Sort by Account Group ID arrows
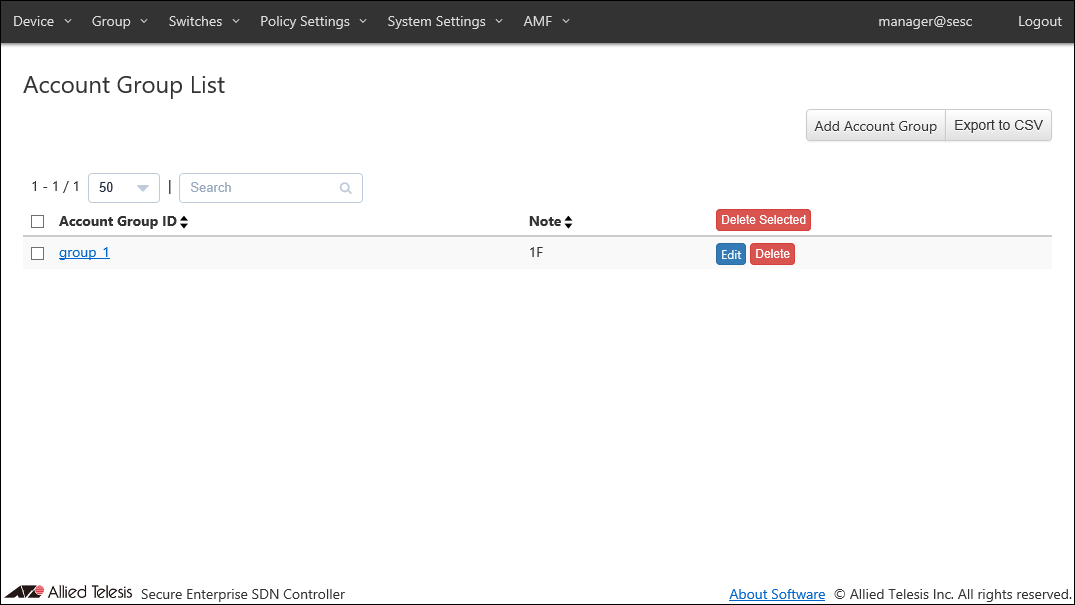This screenshot has height=605, width=1075. coord(184,222)
